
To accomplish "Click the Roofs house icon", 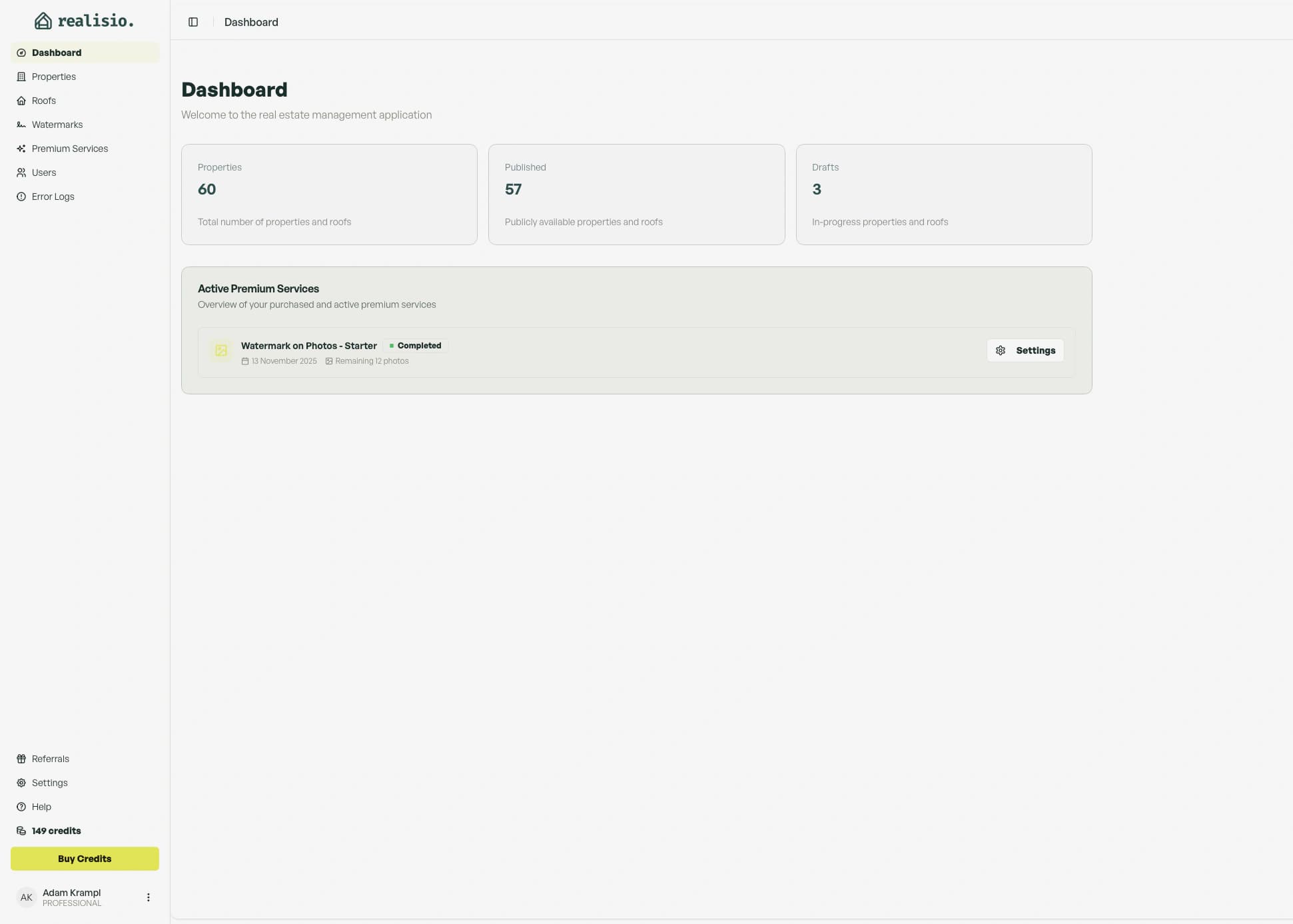I will point(21,101).
